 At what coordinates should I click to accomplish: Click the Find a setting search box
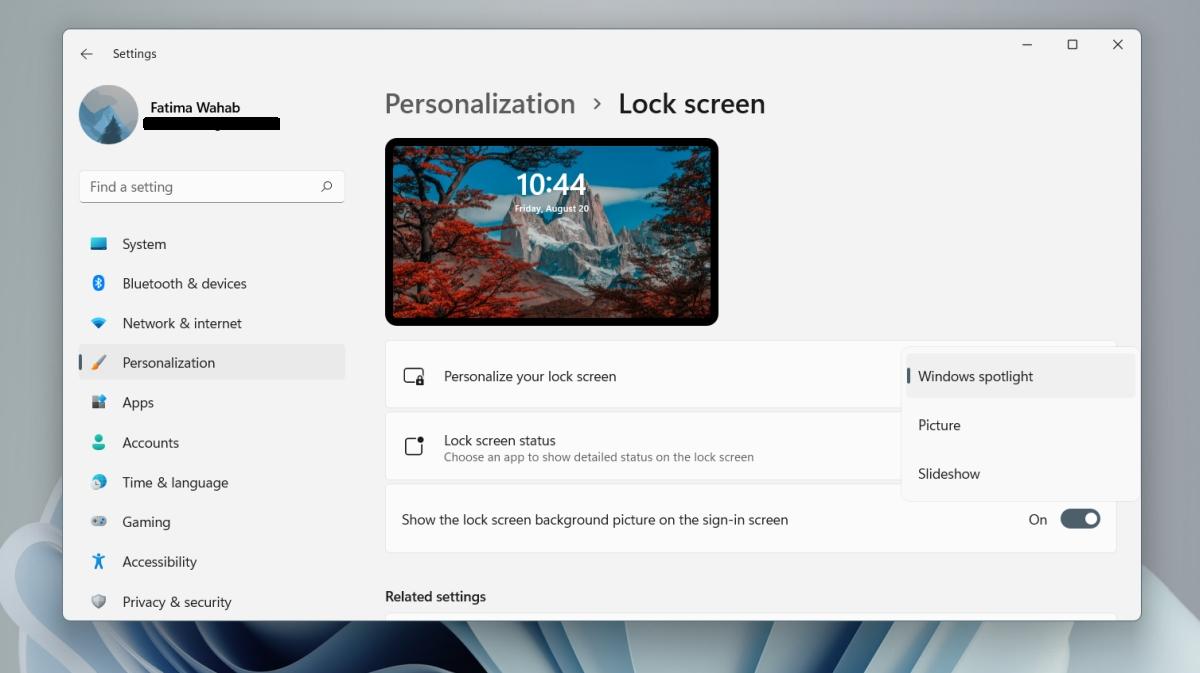tap(212, 187)
